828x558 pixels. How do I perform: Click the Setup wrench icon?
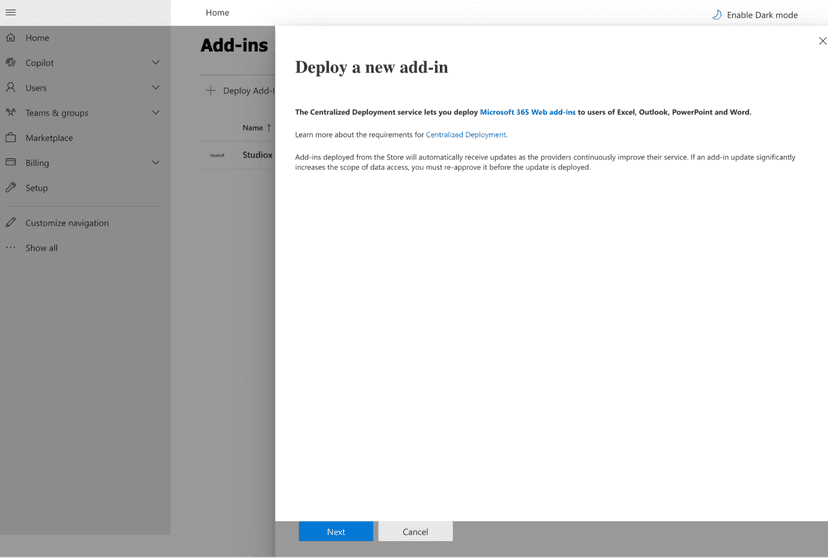coord(11,187)
